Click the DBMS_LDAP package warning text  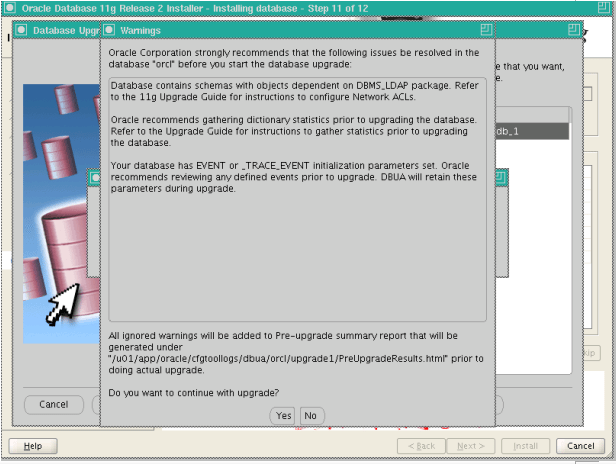[x=294, y=91]
